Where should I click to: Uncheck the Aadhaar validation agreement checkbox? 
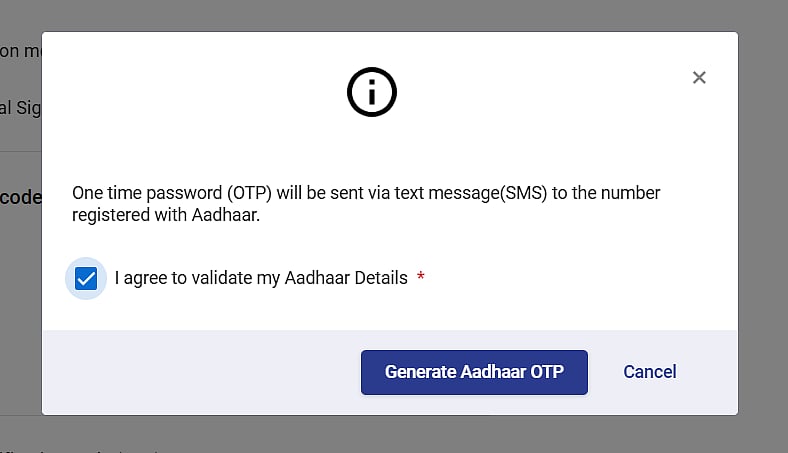(86, 279)
